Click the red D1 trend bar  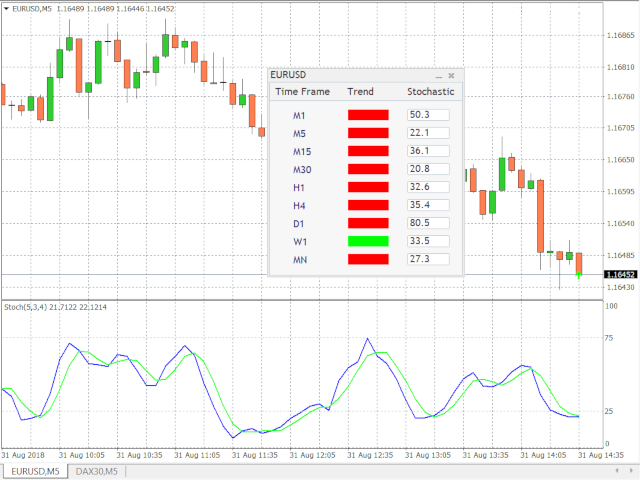pos(368,223)
